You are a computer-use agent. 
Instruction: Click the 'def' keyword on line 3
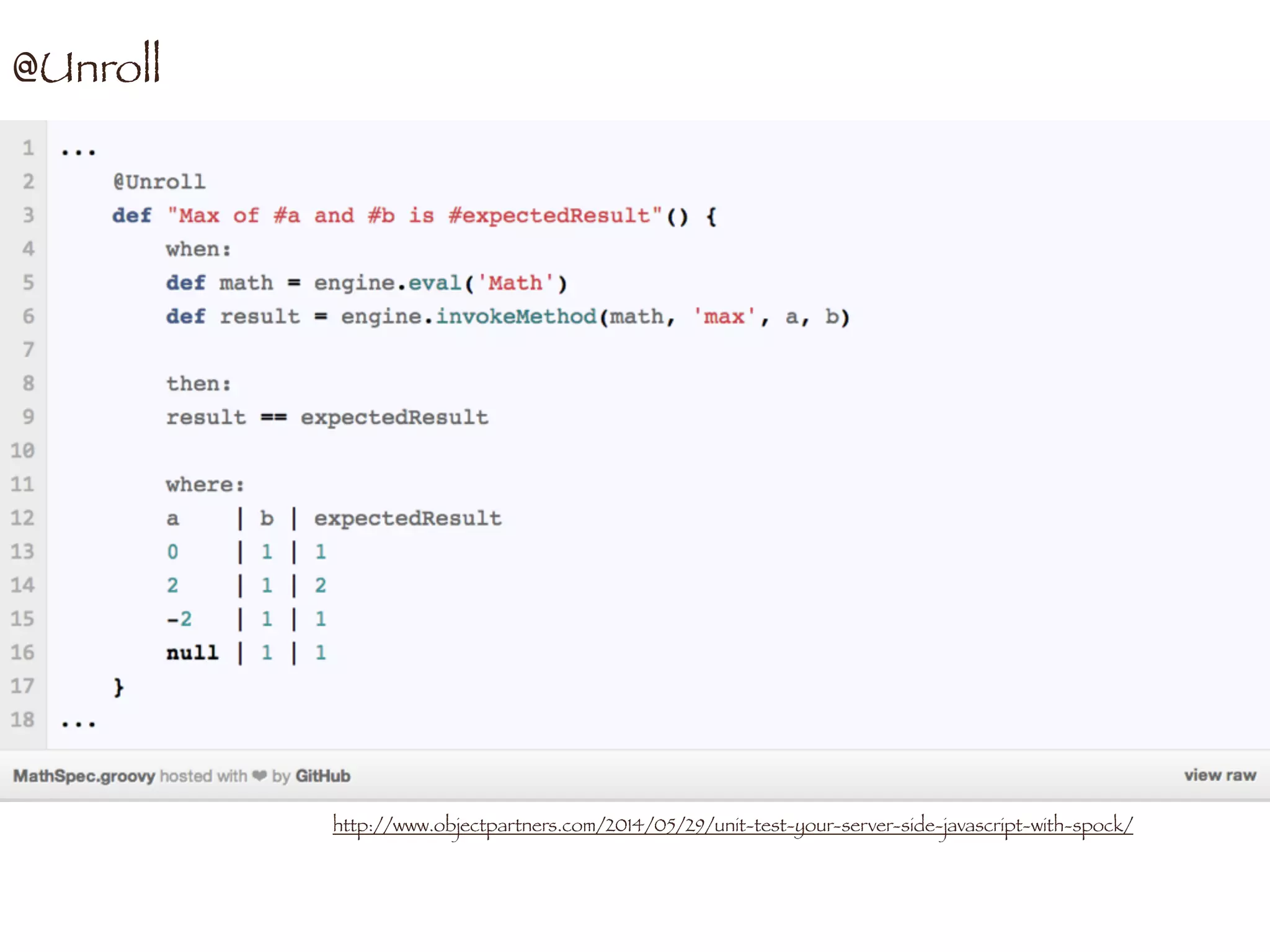pyautogui.click(x=131, y=216)
